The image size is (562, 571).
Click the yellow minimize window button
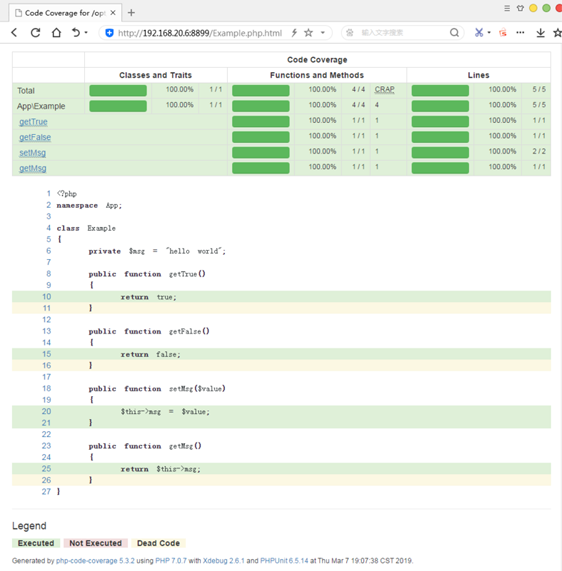point(533,8)
